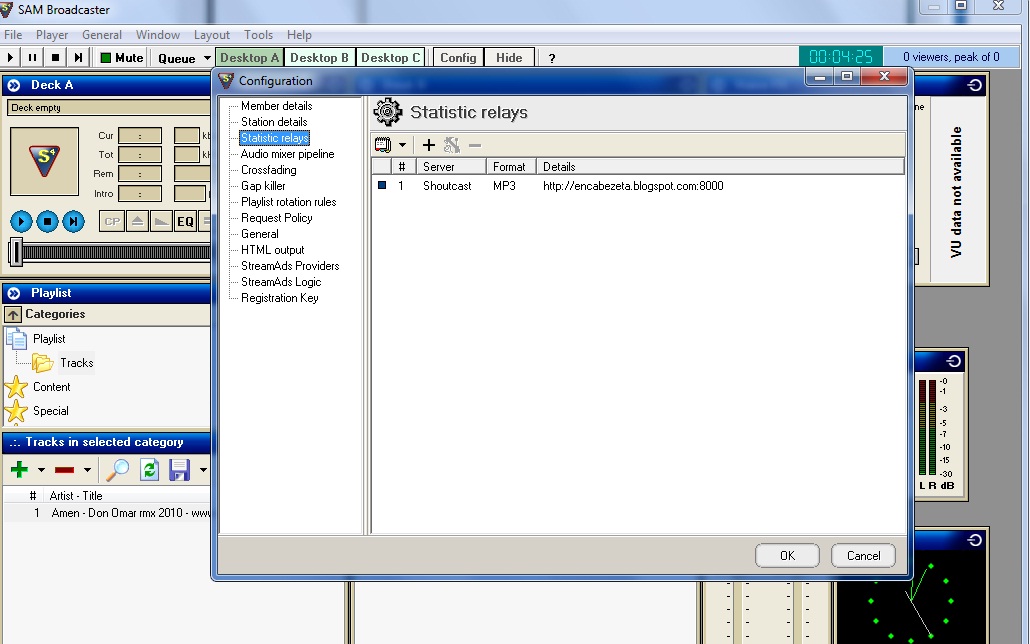Screen dimensions: 1030x644
Task: Click the main toolbar Stop button
Action: [55, 58]
